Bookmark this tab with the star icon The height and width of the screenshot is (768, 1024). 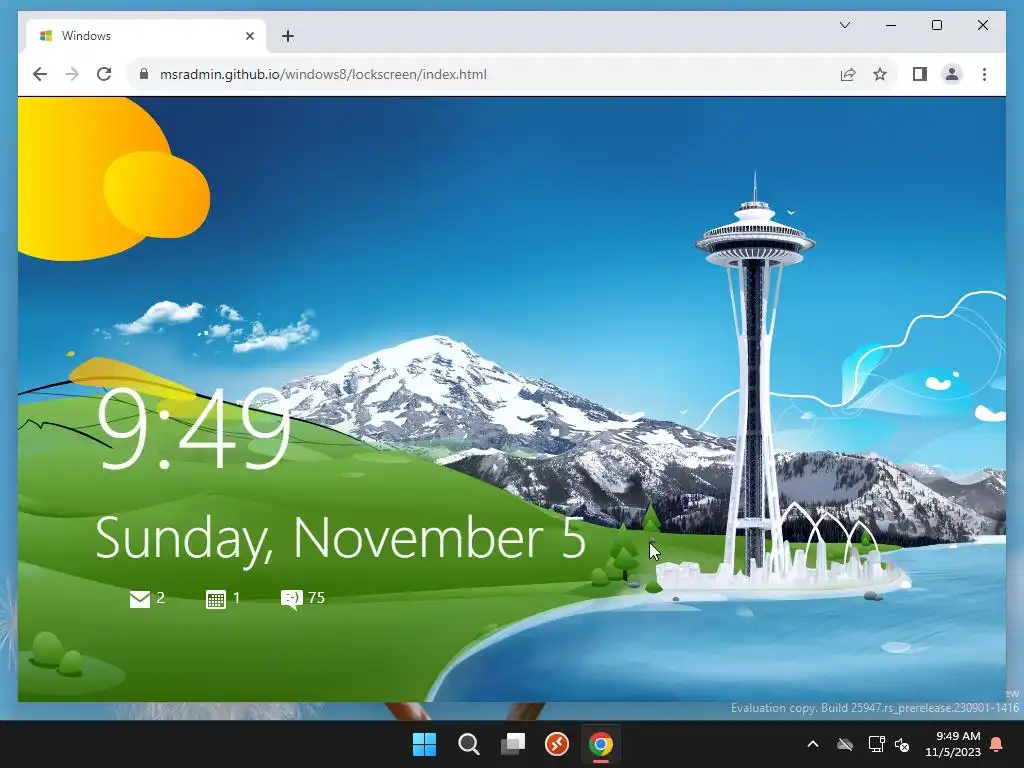(x=880, y=74)
